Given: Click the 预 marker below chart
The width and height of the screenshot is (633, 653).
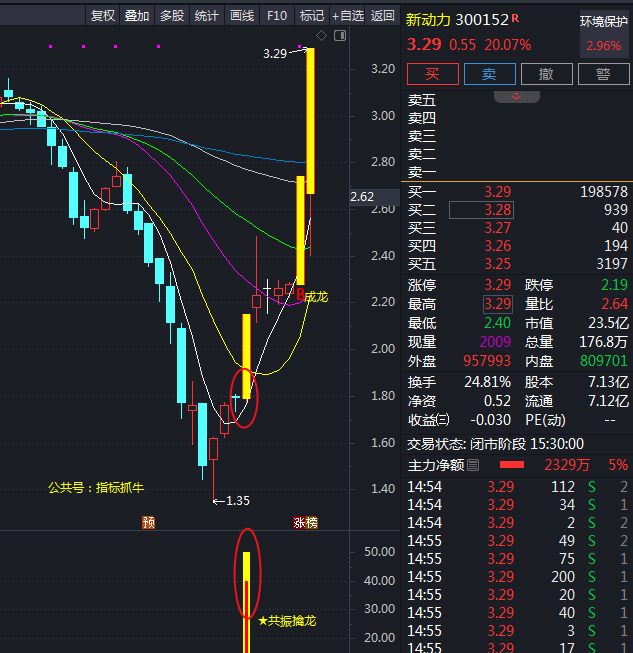Looking at the screenshot, I should [148, 522].
